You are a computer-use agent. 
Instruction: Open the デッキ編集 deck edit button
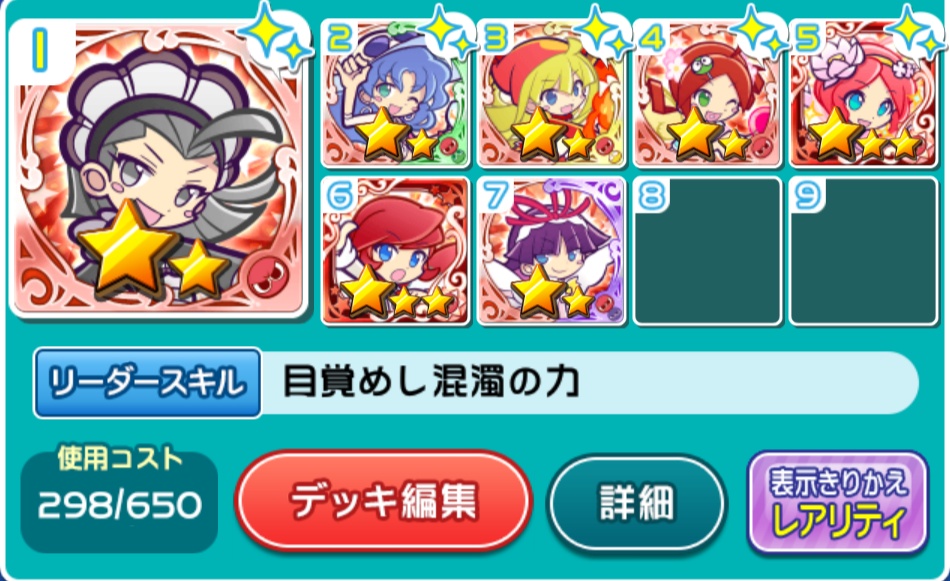pos(384,500)
